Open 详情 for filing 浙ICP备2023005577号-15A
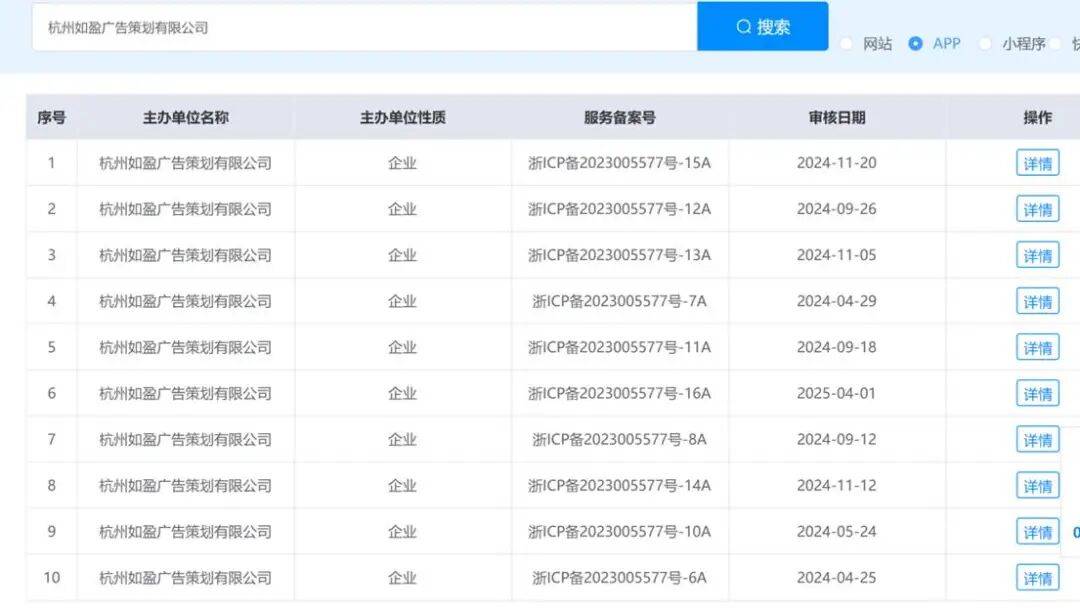Screen dimensions: 1080x614 point(1037,163)
